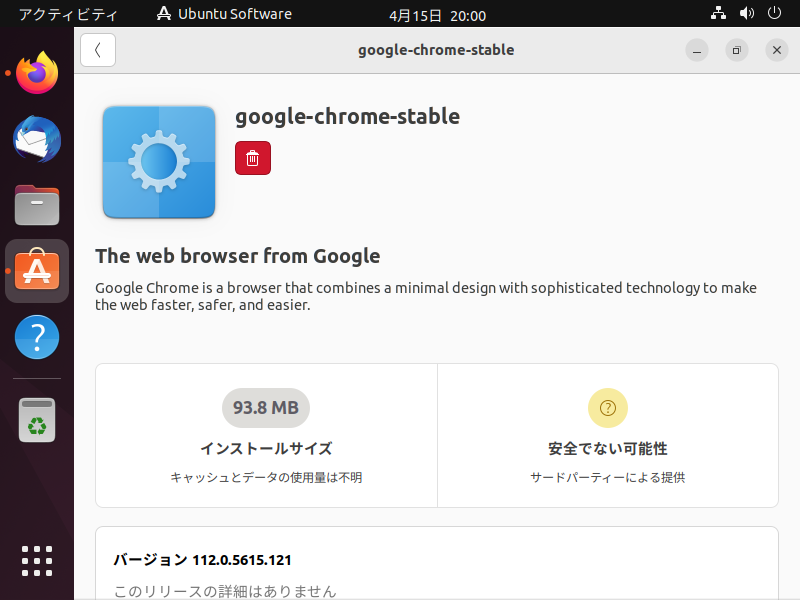Screen dimensions: 800x600
Task: Click the google-chrome-stable window title
Action: (x=436, y=50)
